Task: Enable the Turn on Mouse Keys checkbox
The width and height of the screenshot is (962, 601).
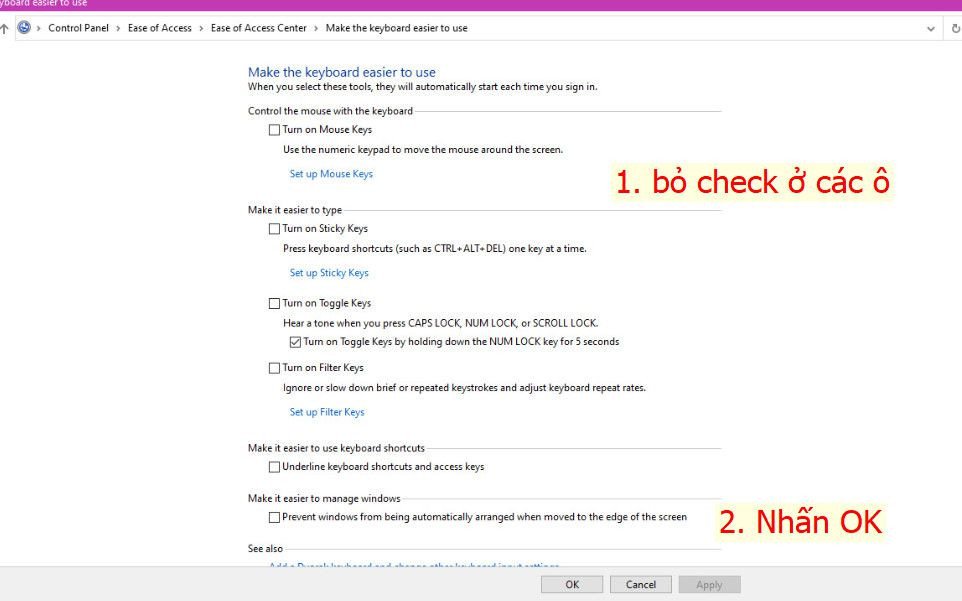Action: tap(274, 130)
